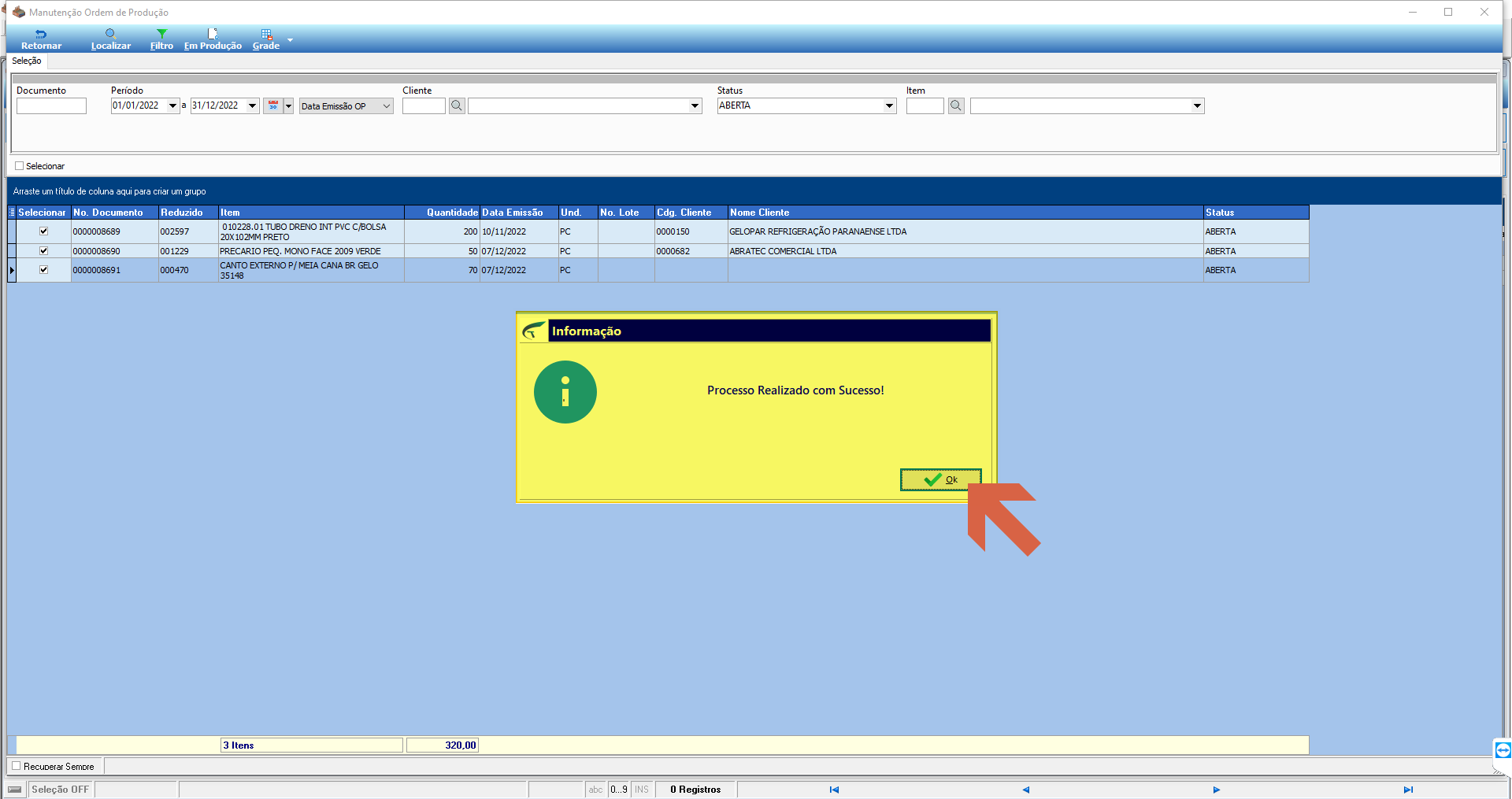
Task: Click the 002597 Reduzido cell
Action: [188, 231]
